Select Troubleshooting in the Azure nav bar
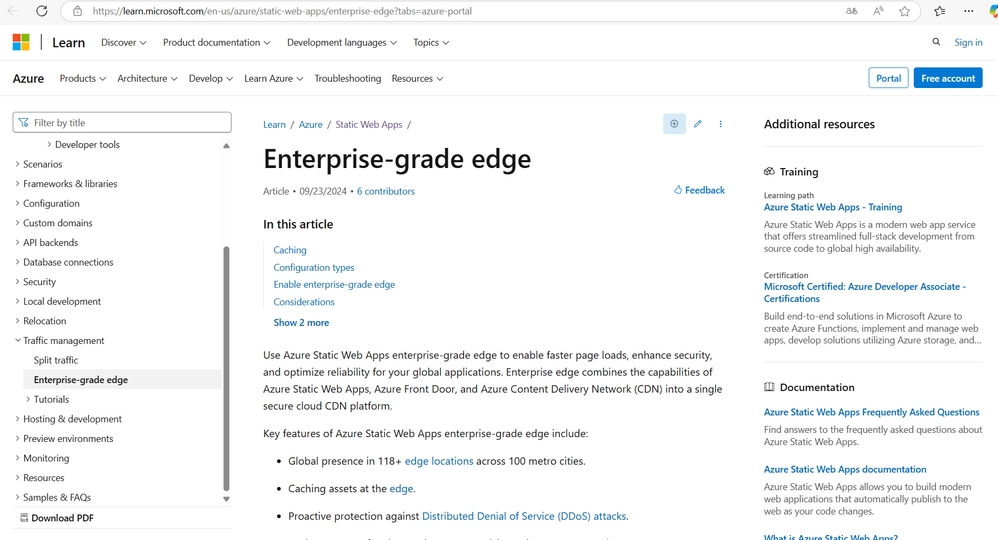This screenshot has width=998, height=540. point(347,78)
